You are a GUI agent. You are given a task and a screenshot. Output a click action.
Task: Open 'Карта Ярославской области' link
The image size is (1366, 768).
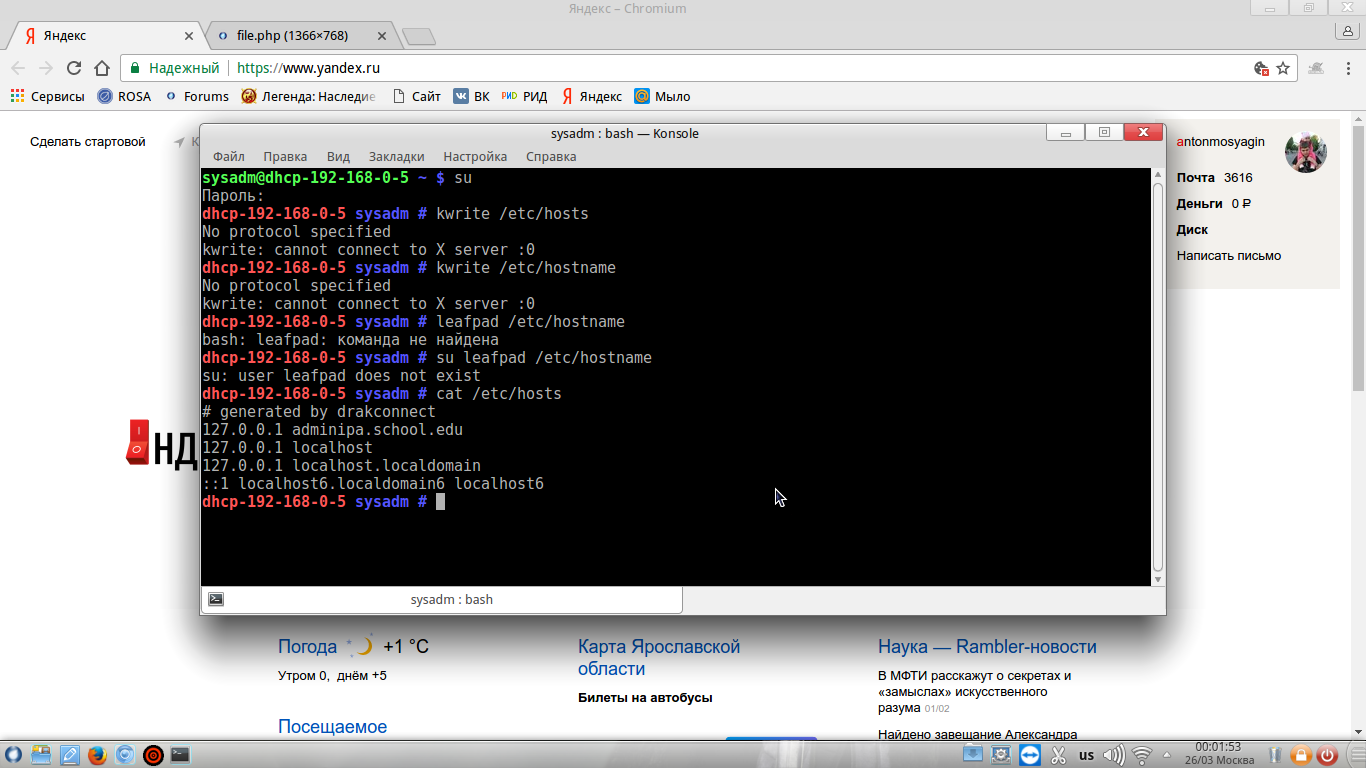tap(659, 658)
